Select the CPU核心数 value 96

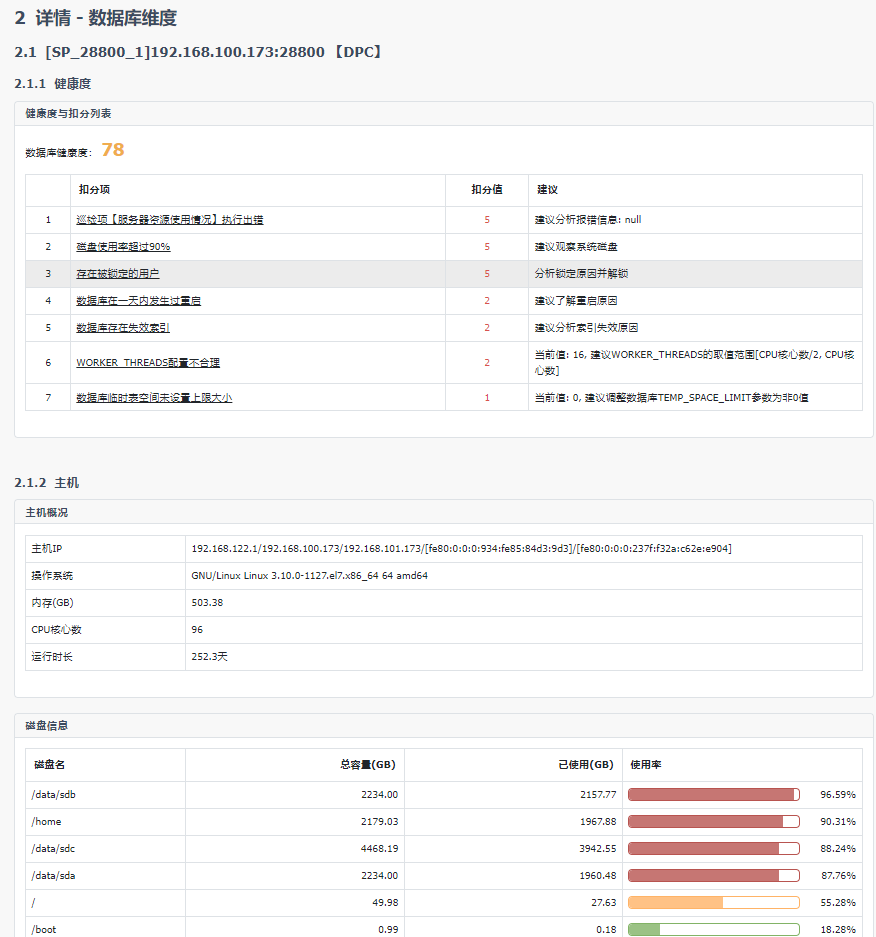[197, 629]
